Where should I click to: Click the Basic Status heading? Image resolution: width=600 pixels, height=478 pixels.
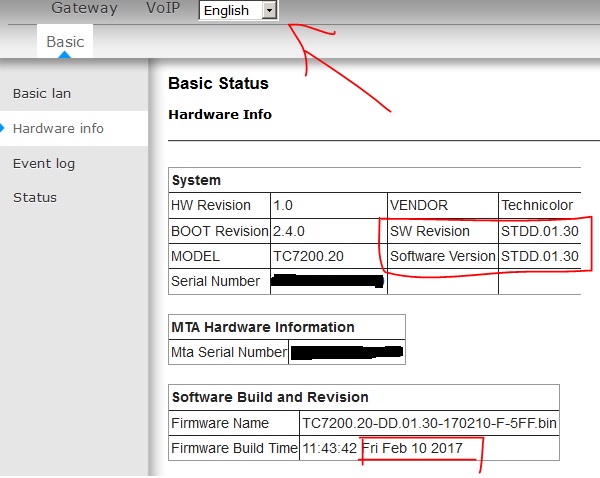[218, 84]
